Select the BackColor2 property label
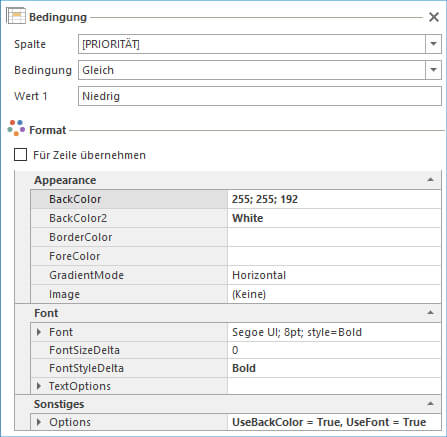 pos(78,218)
